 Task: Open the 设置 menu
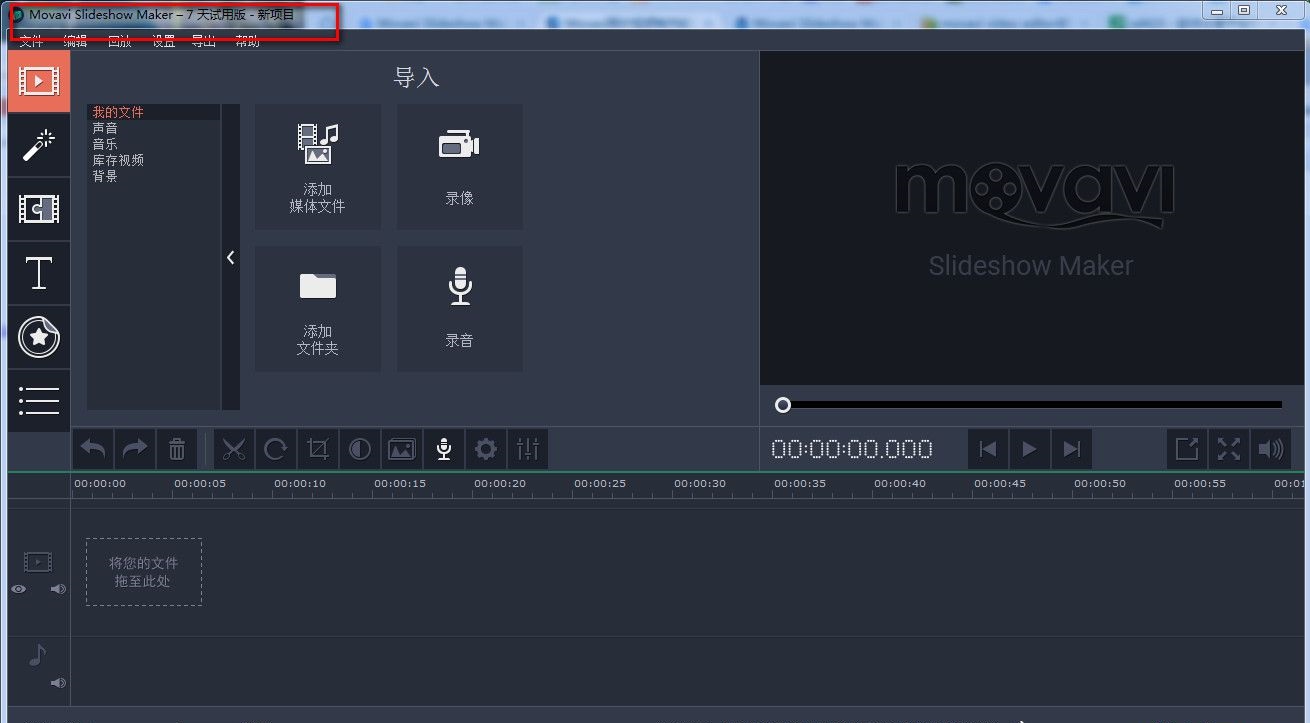click(x=164, y=41)
